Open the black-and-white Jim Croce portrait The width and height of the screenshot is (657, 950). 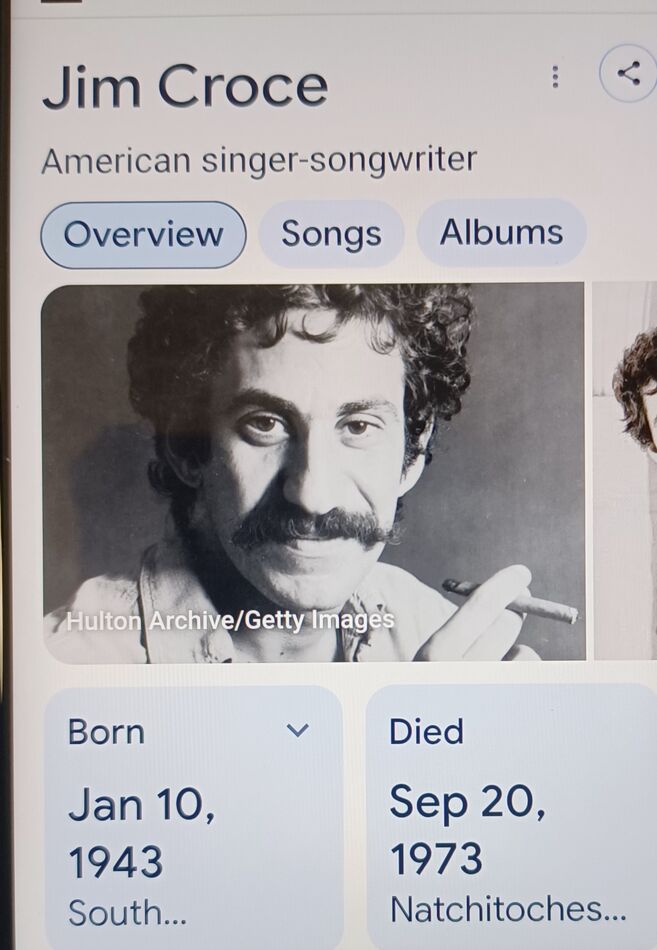point(313,473)
